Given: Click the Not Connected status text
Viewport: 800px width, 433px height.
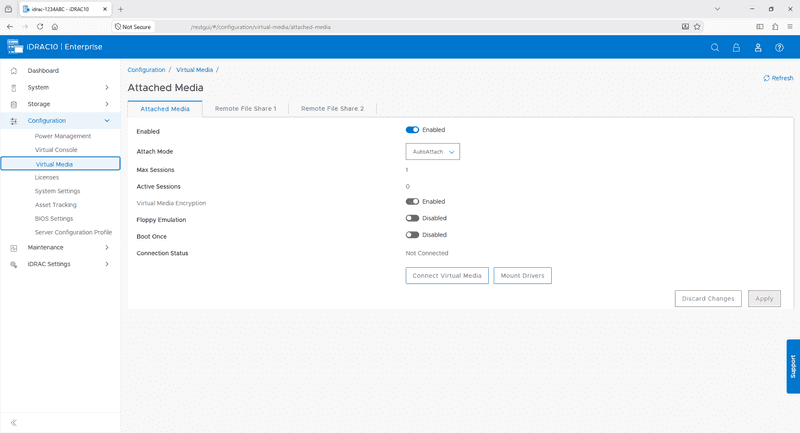Looking at the screenshot, I should click(x=427, y=253).
